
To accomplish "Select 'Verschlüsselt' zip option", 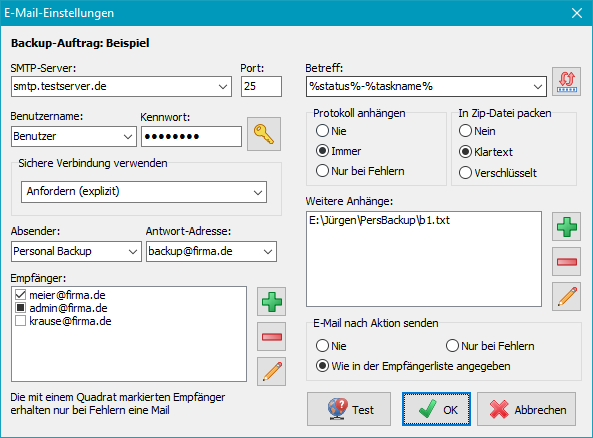I will pos(465,173).
